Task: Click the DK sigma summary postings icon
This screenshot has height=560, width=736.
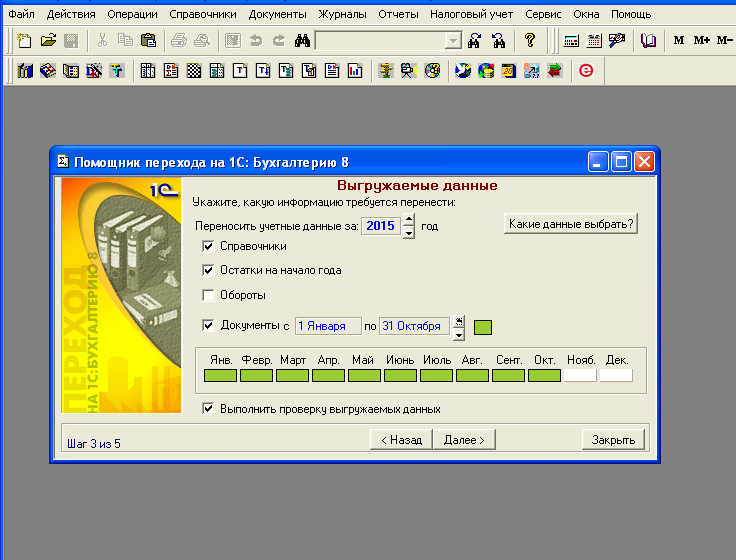Action: (171, 71)
